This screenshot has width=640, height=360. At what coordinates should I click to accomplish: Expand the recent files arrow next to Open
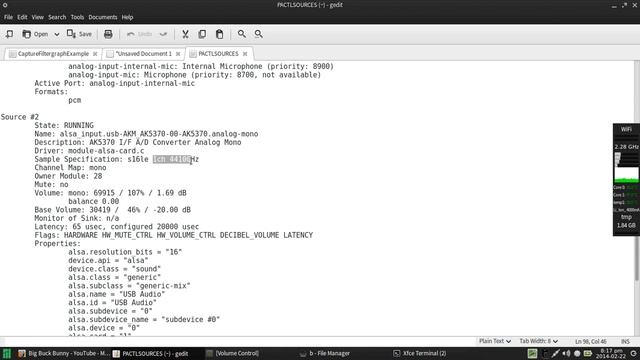click(57, 34)
